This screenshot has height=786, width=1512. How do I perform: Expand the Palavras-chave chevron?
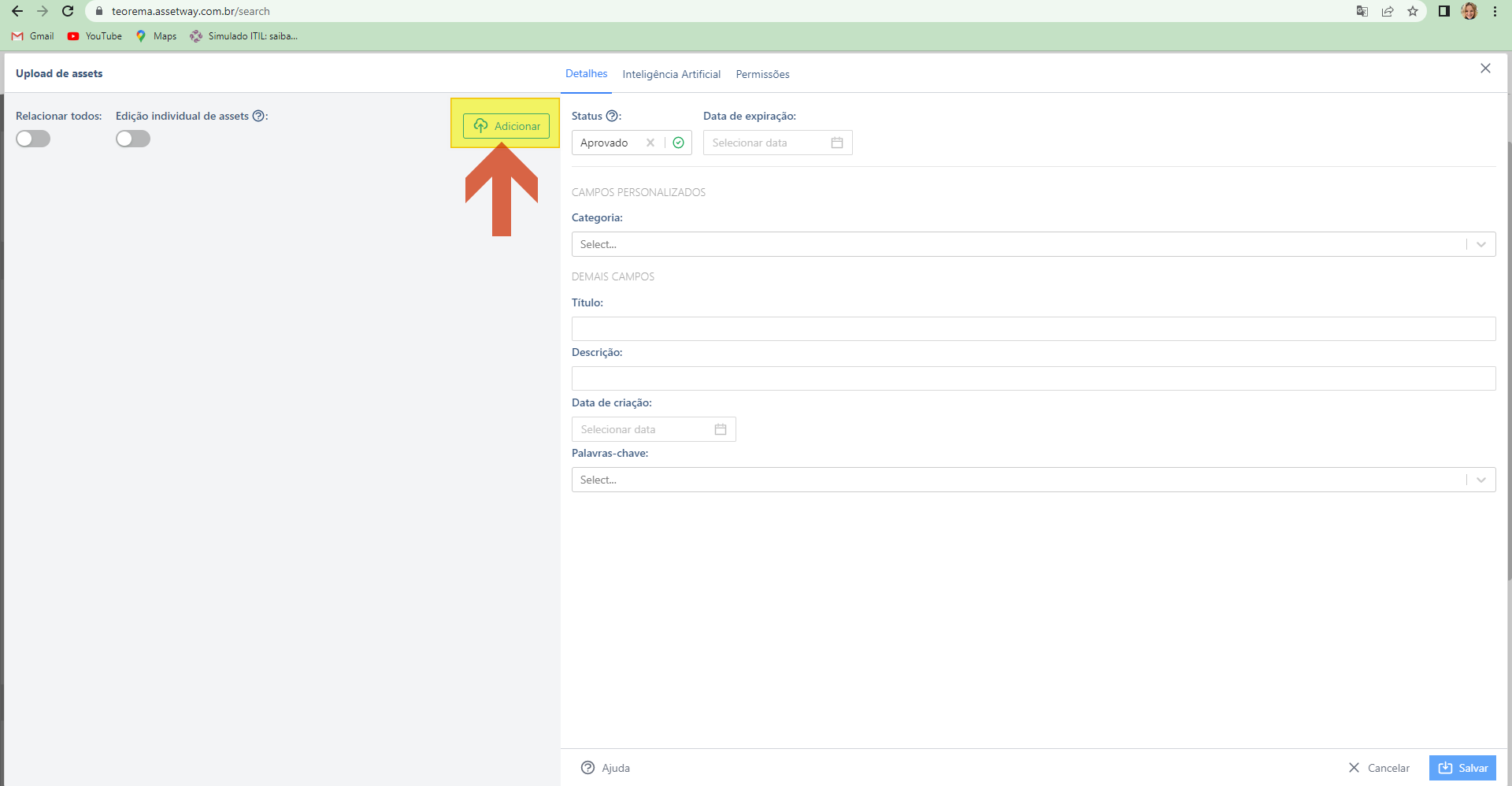coord(1481,480)
